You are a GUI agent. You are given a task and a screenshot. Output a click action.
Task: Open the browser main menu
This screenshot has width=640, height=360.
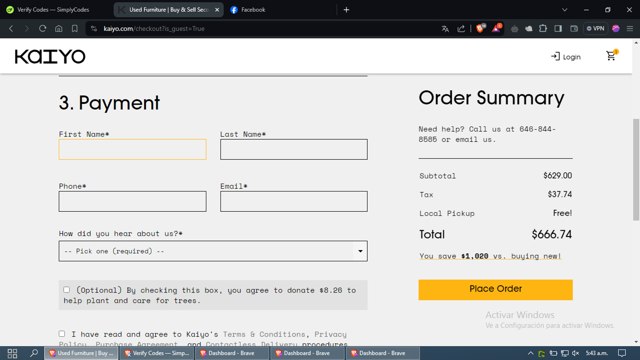(630, 29)
